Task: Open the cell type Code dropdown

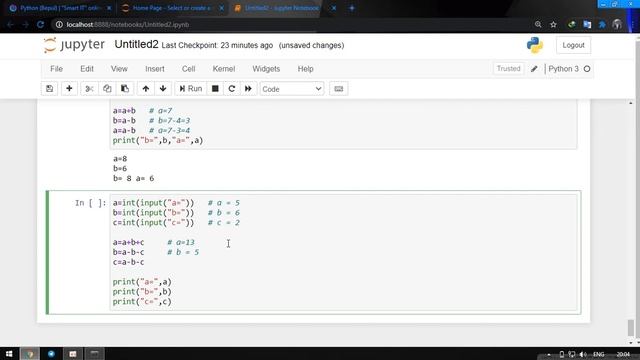Action: click(292, 89)
